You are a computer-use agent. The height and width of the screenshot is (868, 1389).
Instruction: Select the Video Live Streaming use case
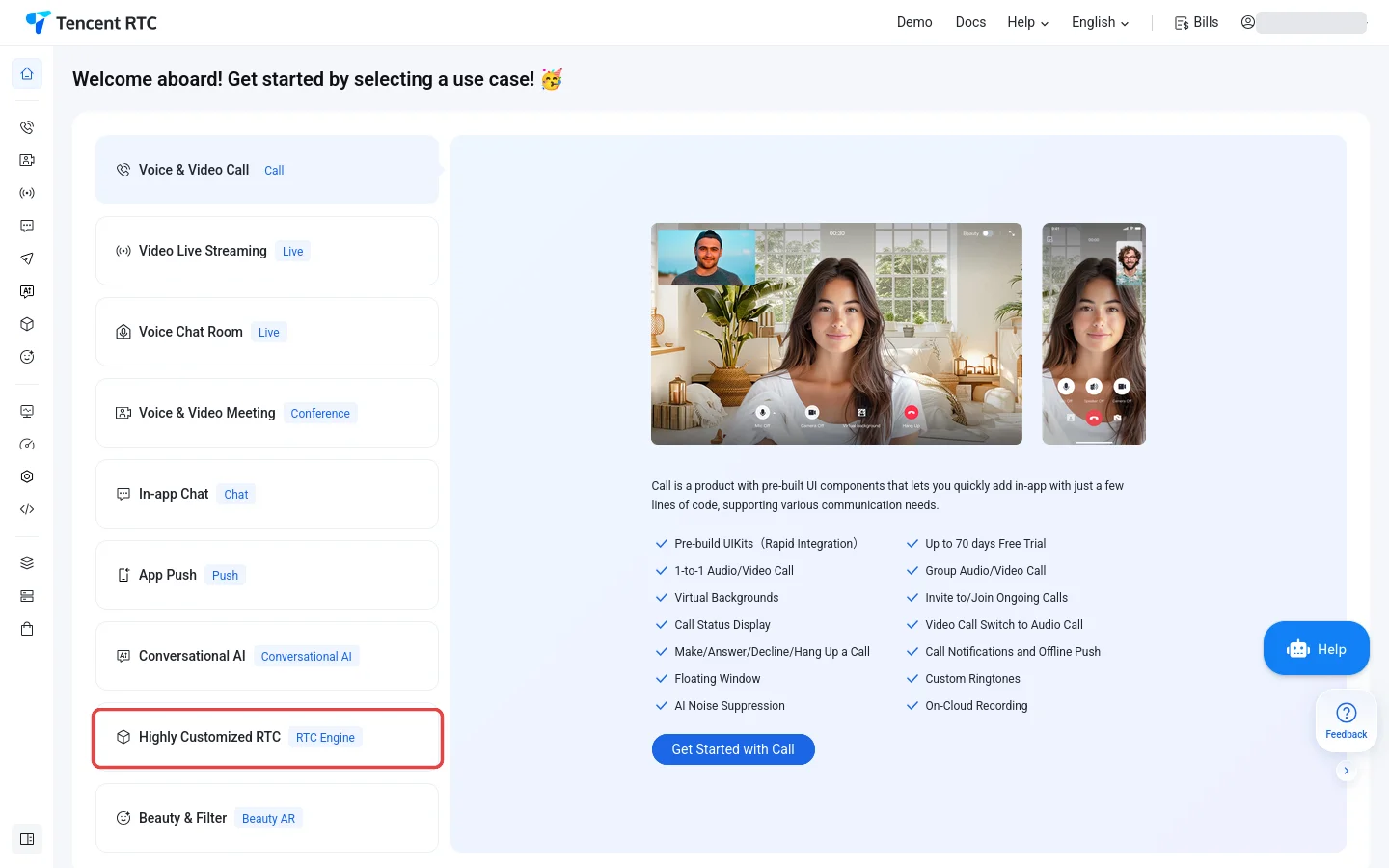pyautogui.click(x=267, y=251)
